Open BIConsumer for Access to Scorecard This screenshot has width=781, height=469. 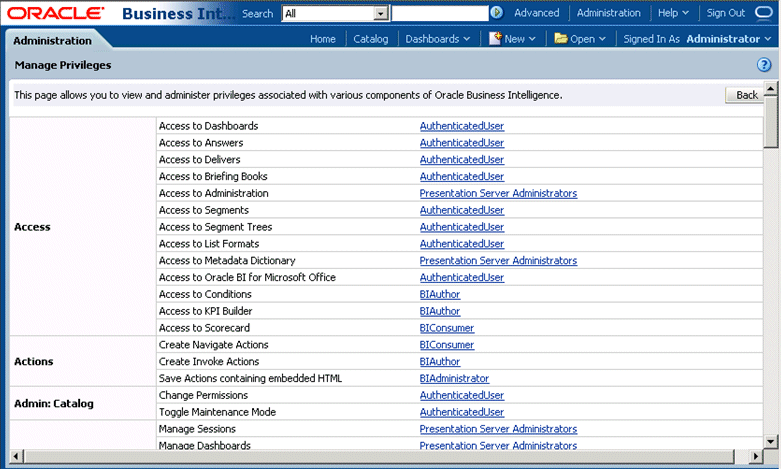tap(447, 328)
